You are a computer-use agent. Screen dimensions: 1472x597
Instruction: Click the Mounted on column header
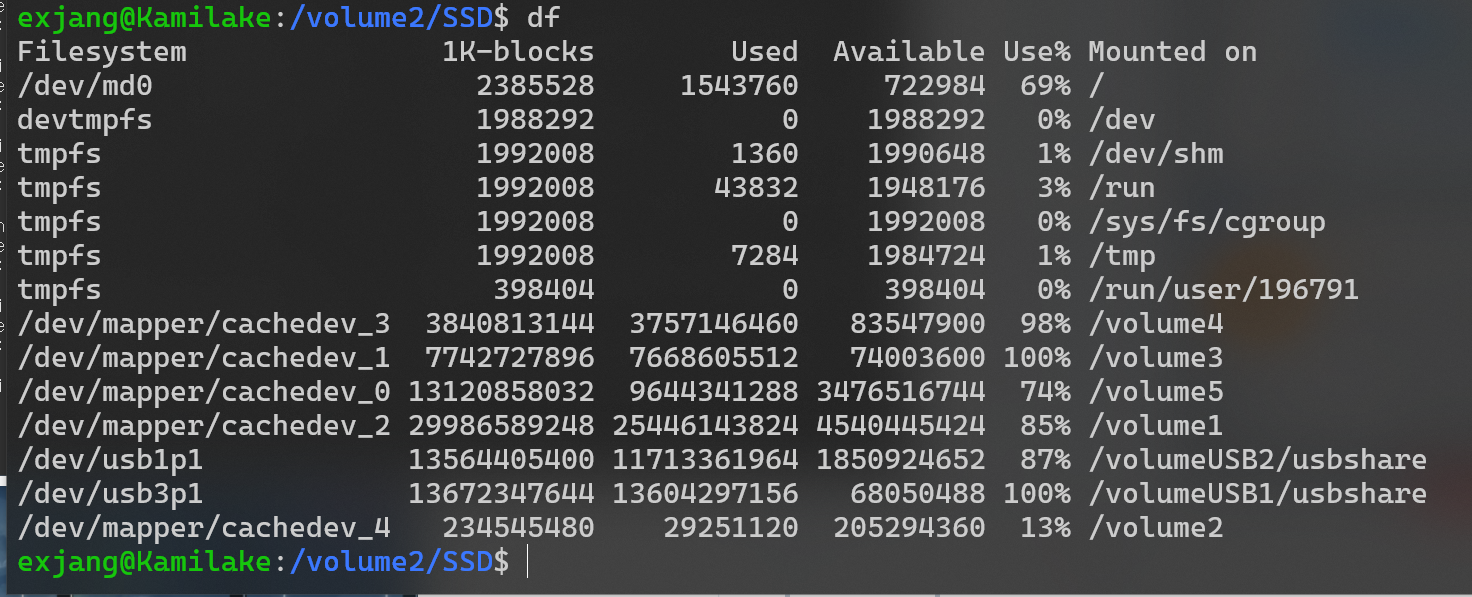click(1173, 52)
